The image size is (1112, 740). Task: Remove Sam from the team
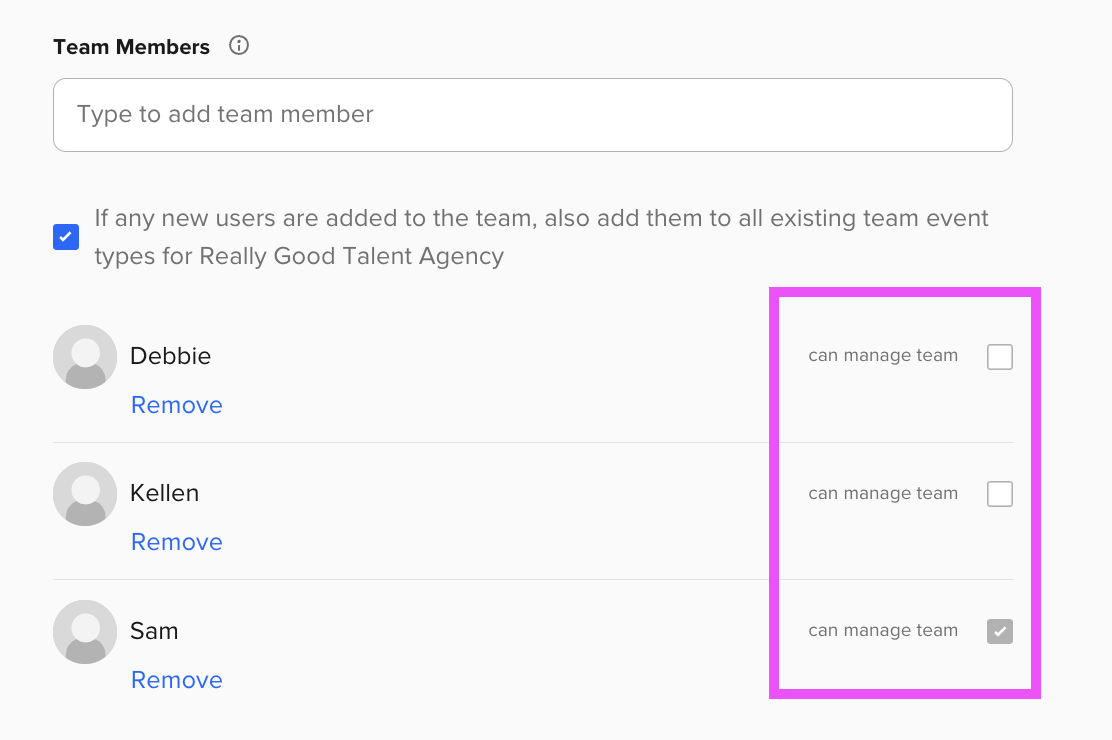pyautogui.click(x=177, y=680)
